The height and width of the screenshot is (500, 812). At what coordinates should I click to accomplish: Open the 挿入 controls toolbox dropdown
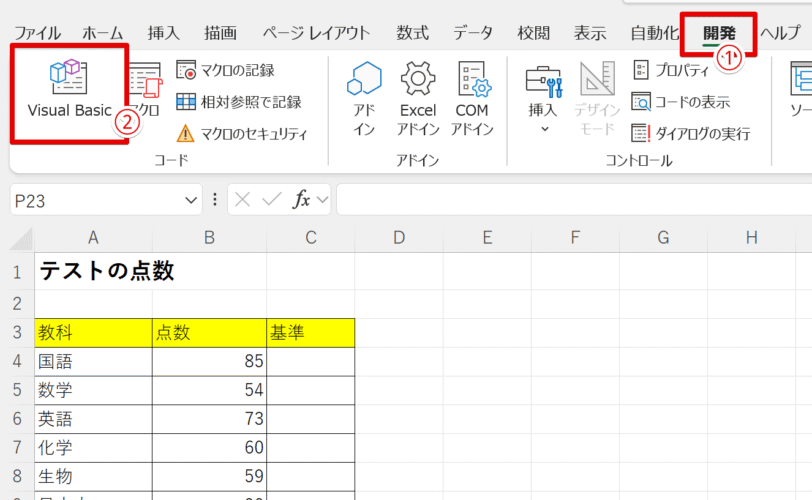[x=543, y=98]
